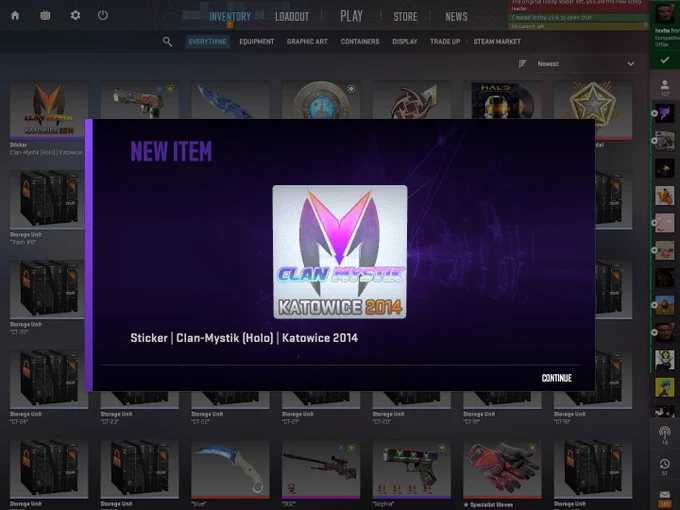Switch to the INVENTORY tab
The image size is (680, 510).
pos(230,16)
